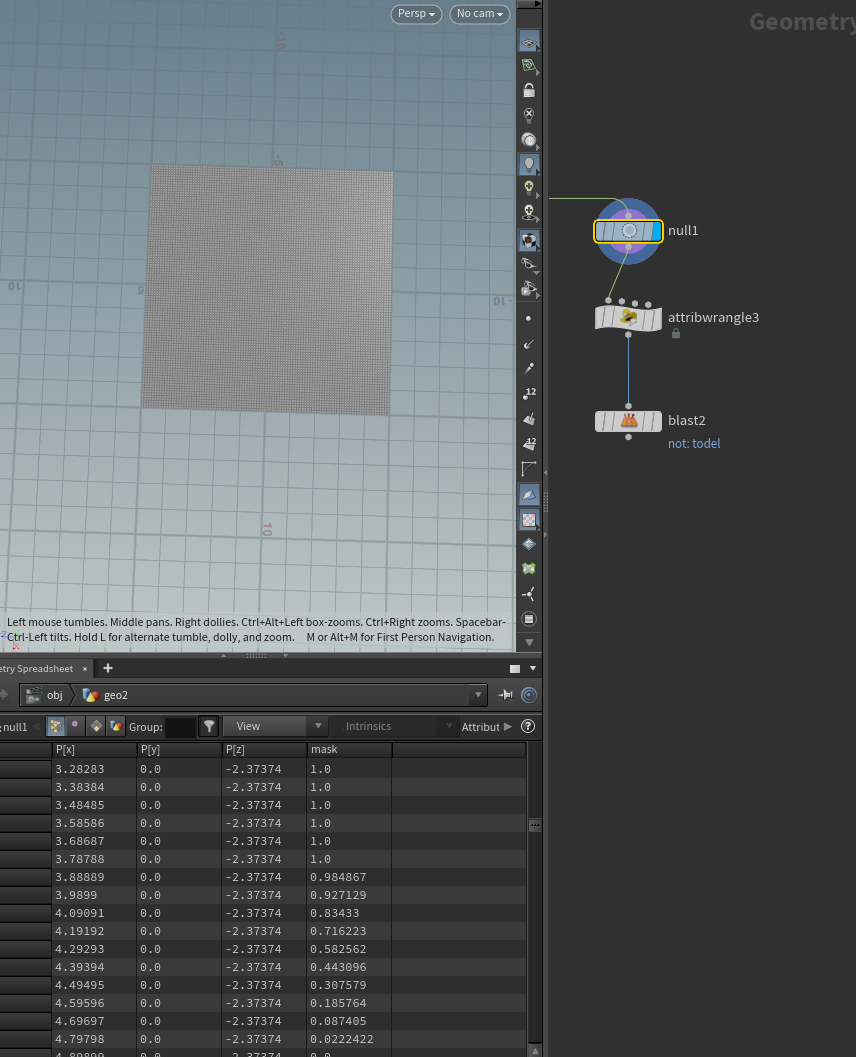Image resolution: width=856 pixels, height=1057 pixels.
Task: Click the mask column header
Action: click(349, 750)
